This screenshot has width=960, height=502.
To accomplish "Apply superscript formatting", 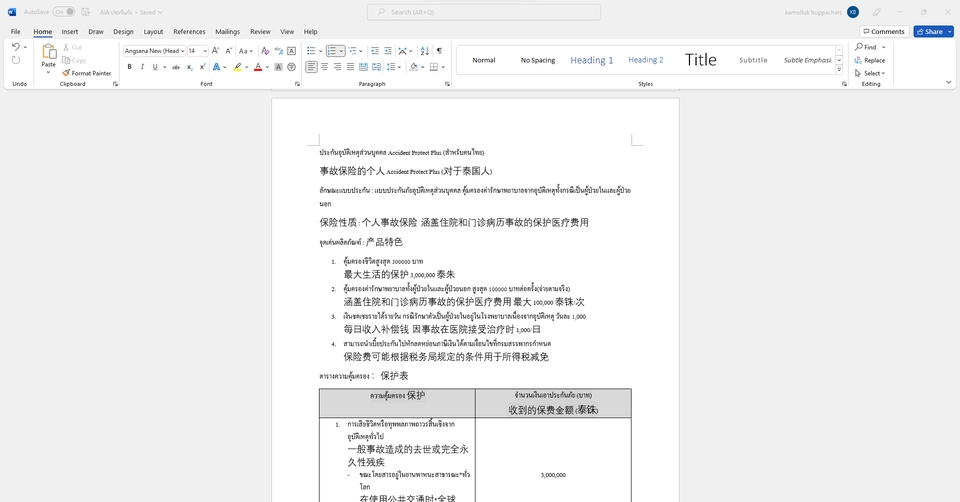I will [x=202, y=67].
